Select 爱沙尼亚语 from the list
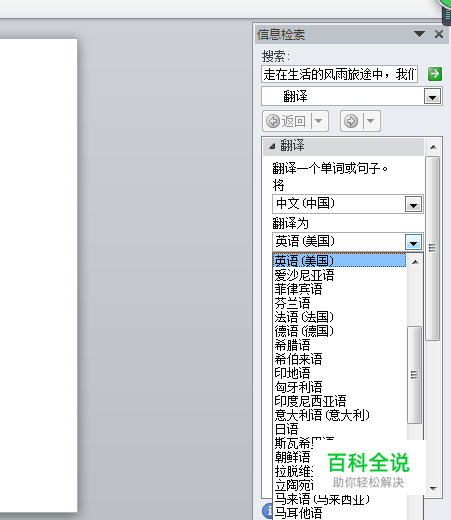Screen dimensions: 451x520 pos(339,275)
